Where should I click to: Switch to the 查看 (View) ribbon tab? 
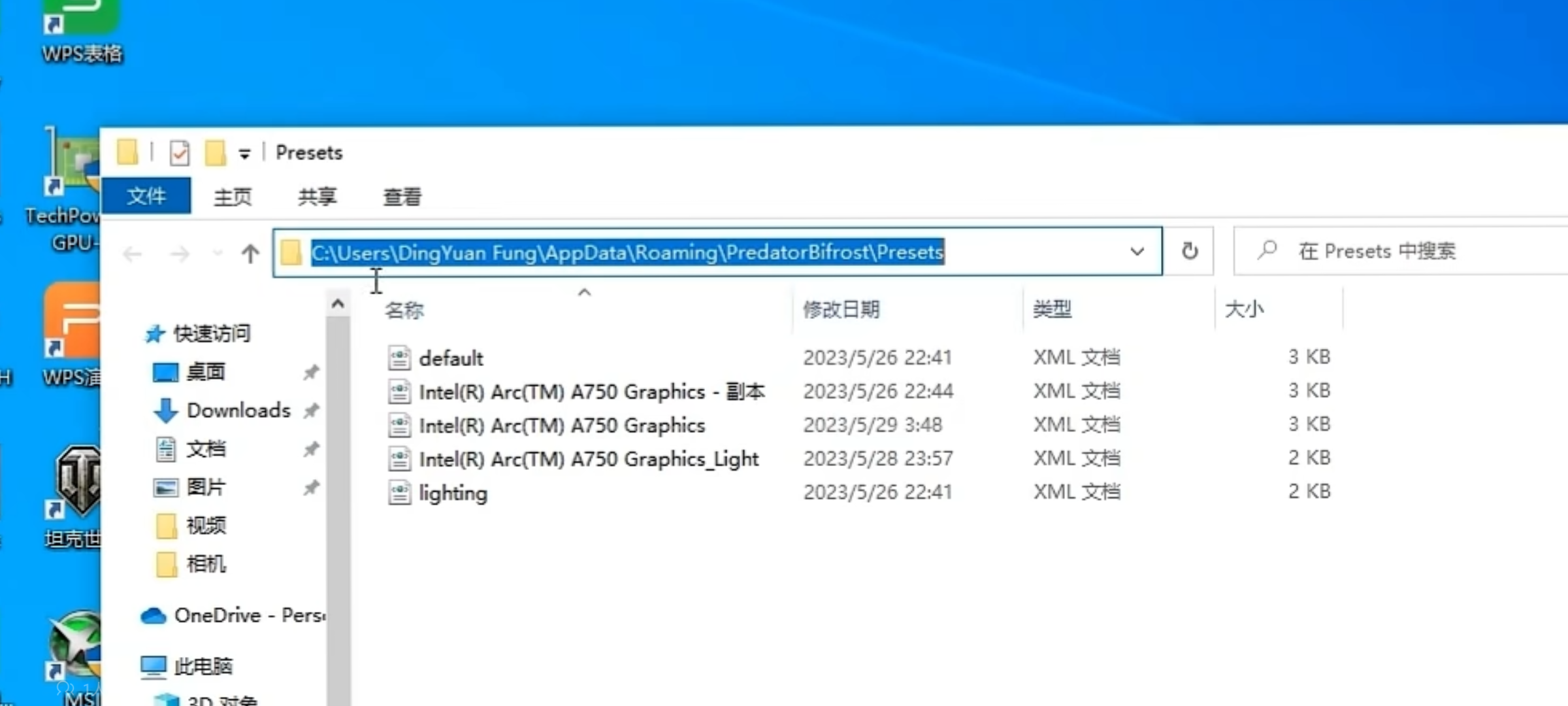[402, 197]
